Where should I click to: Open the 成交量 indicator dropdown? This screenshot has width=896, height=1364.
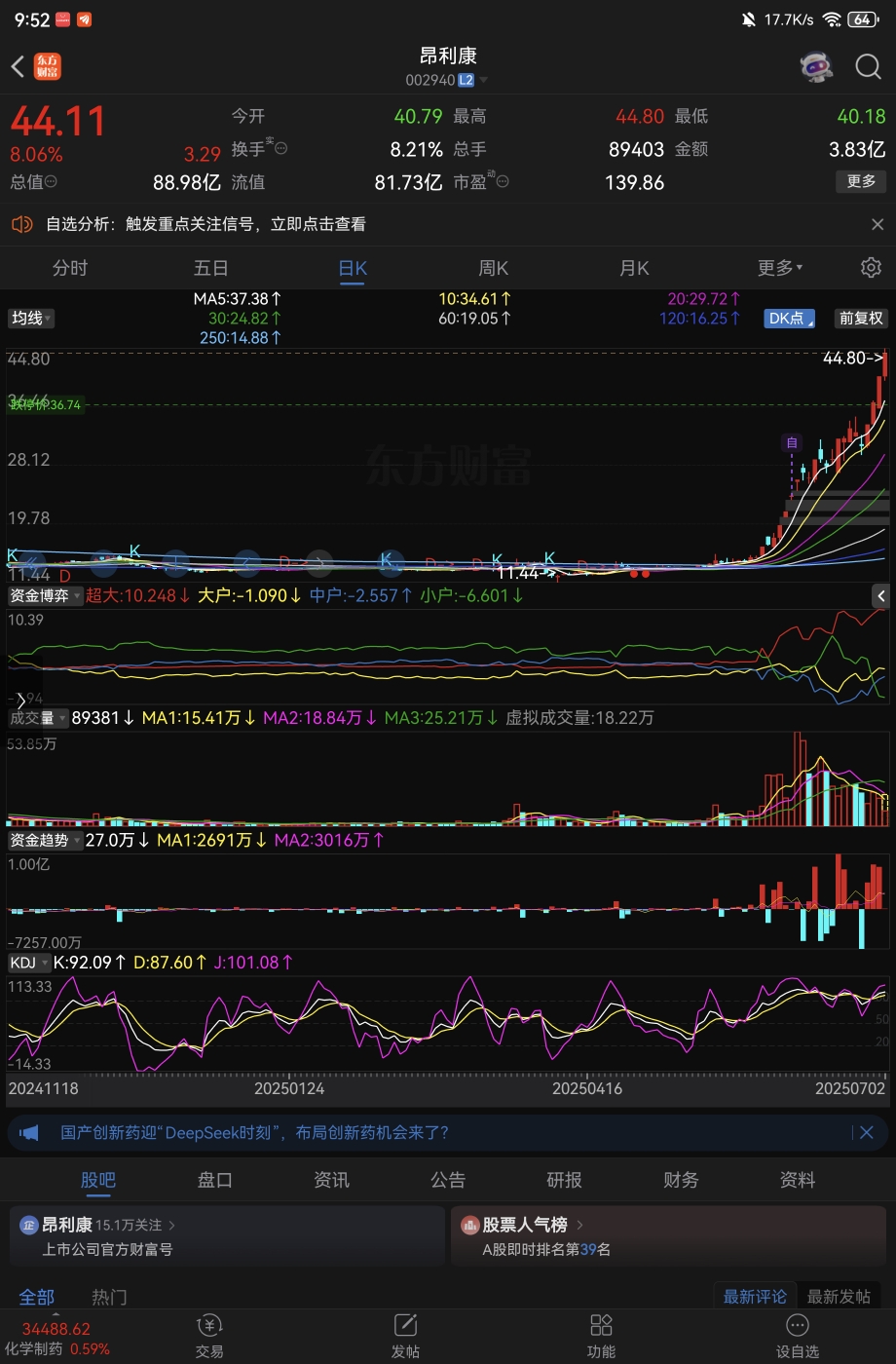click(38, 718)
